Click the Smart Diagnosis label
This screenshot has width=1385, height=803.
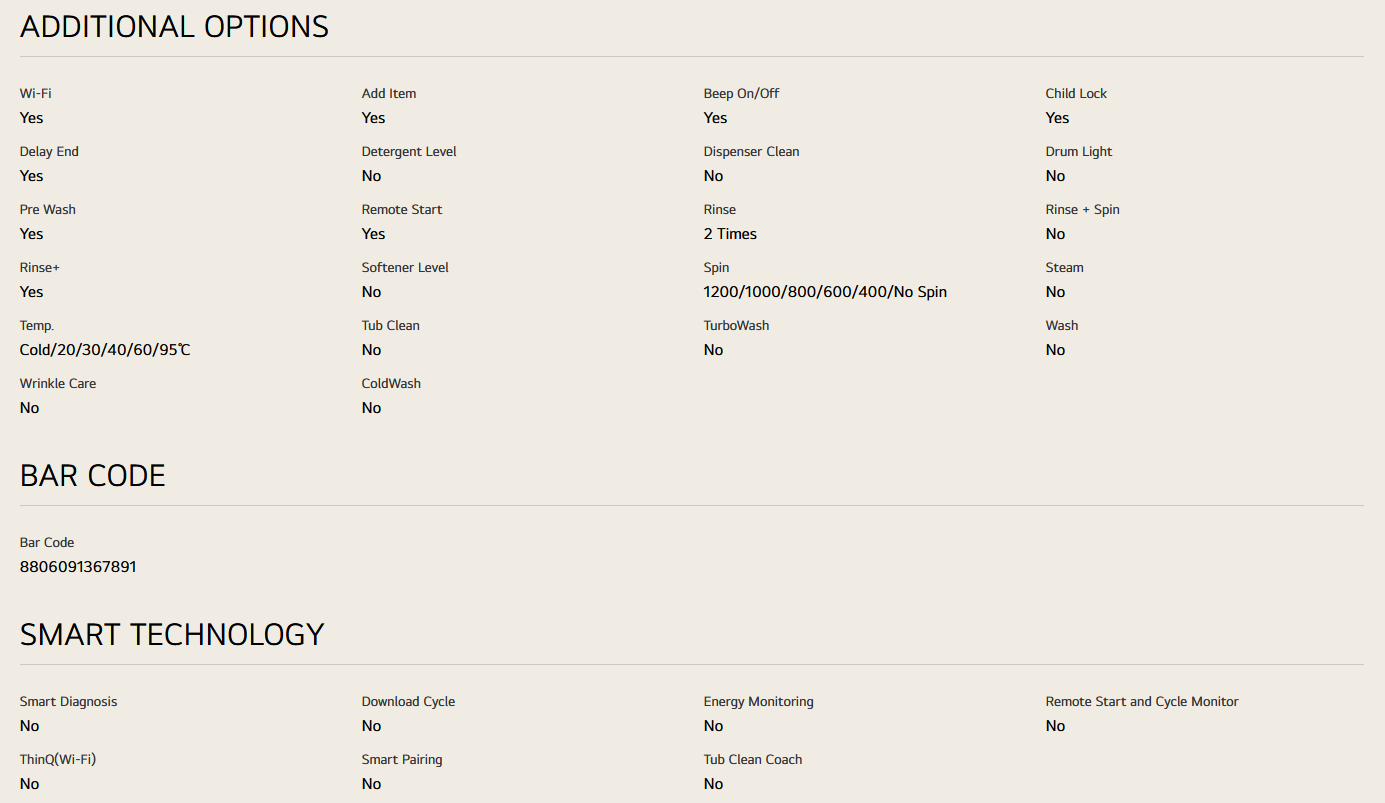tap(68, 702)
